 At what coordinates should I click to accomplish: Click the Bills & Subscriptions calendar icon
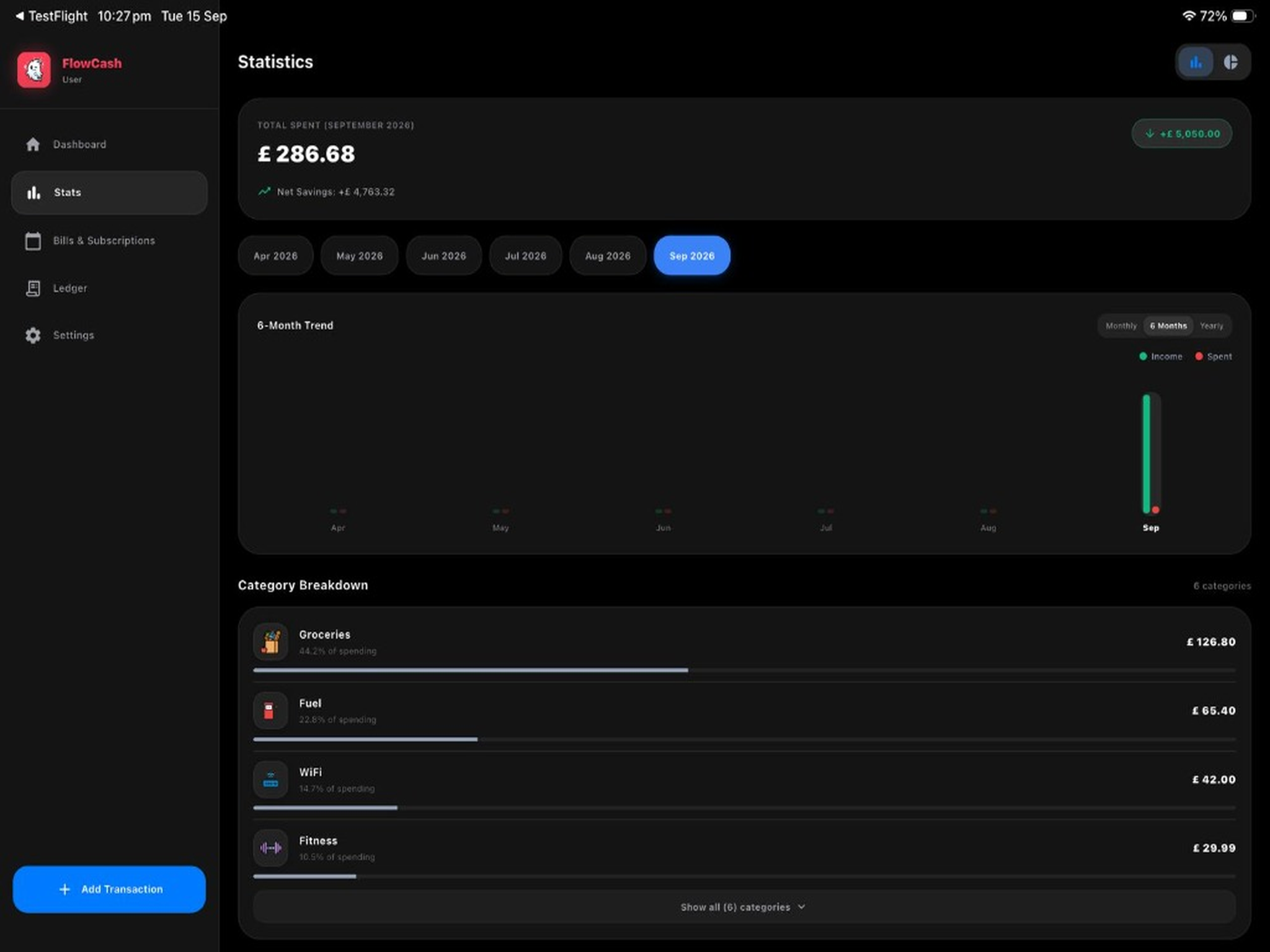click(x=33, y=240)
